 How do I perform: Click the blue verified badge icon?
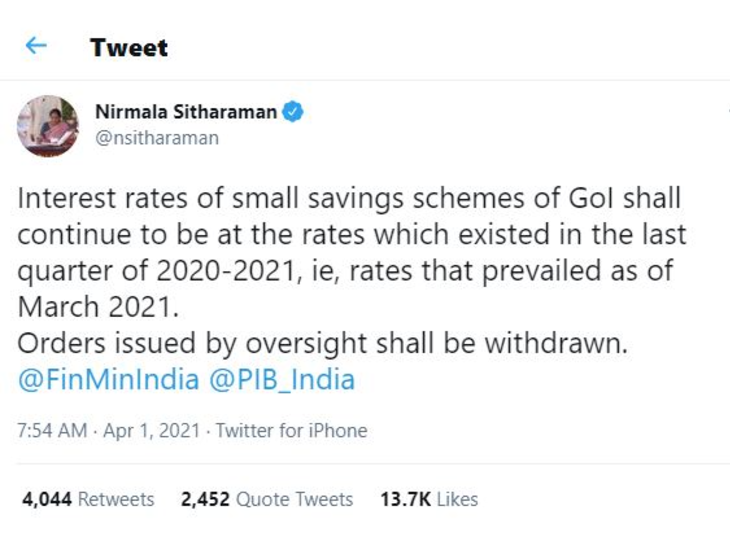pyautogui.click(x=292, y=112)
